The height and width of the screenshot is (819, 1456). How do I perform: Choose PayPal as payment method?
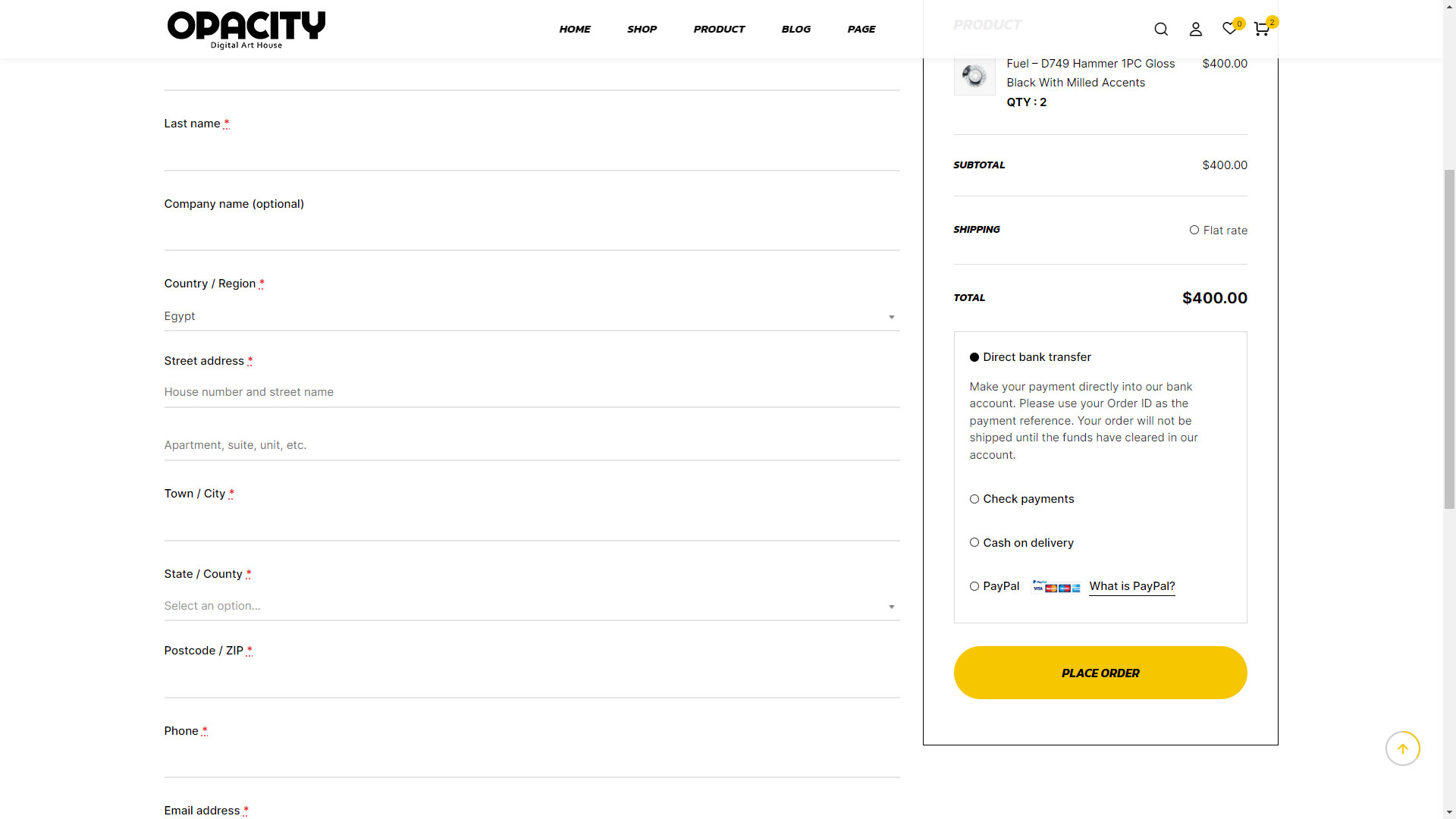coord(974,586)
